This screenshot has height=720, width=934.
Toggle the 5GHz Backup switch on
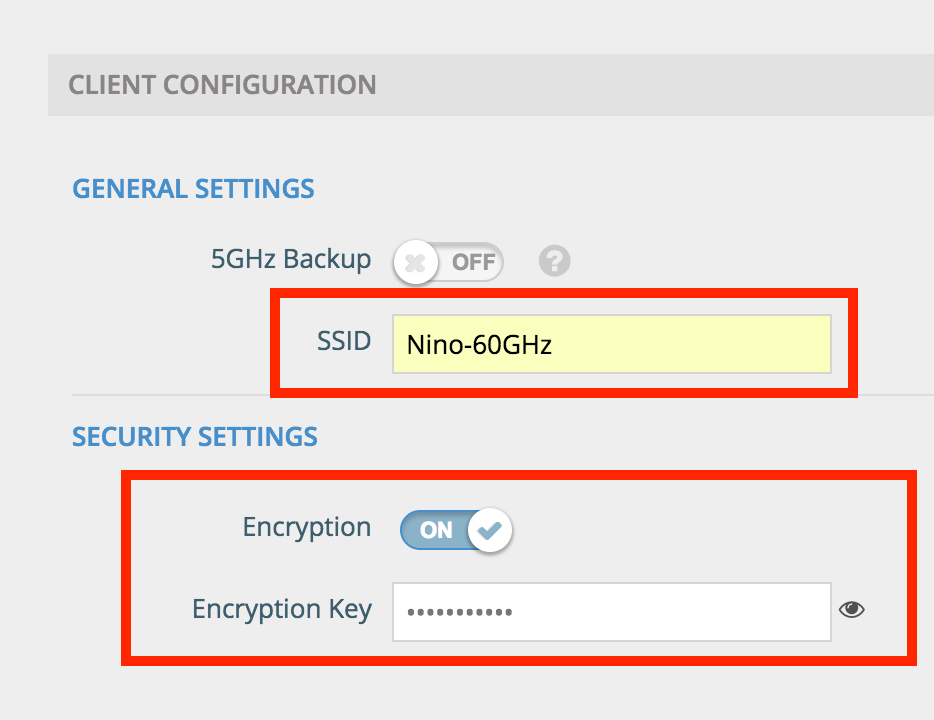pos(449,261)
